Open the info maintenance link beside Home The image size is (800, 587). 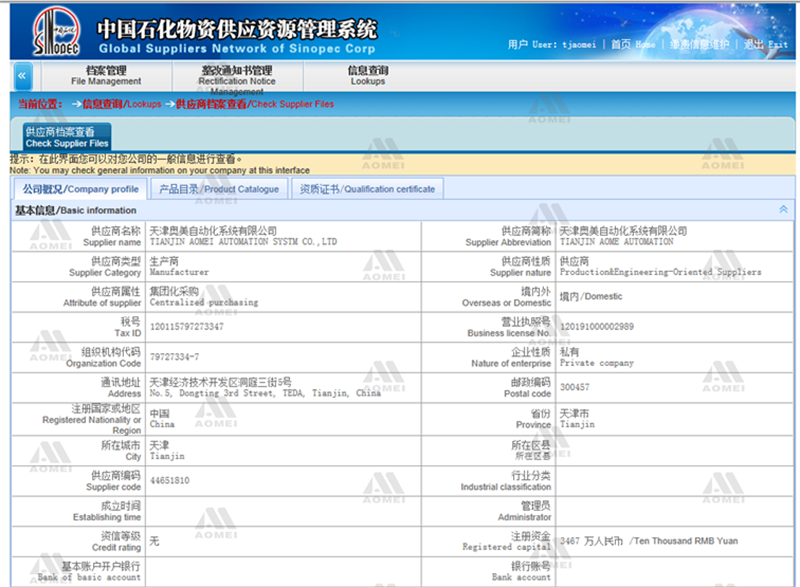(699, 44)
